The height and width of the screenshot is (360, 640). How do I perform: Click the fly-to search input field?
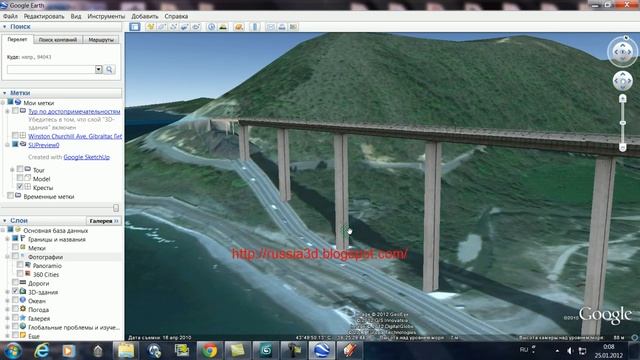[x=51, y=69]
